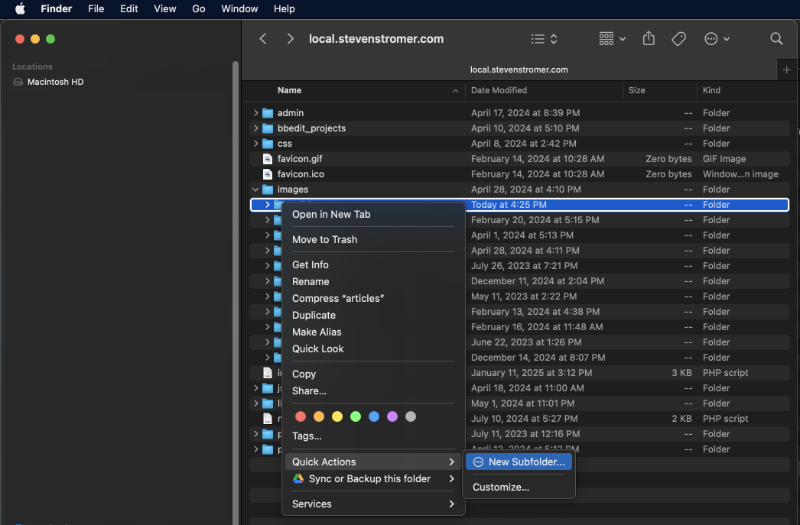Collapse the images folder
The width and height of the screenshot is (800, 525).
pos(256,189)
